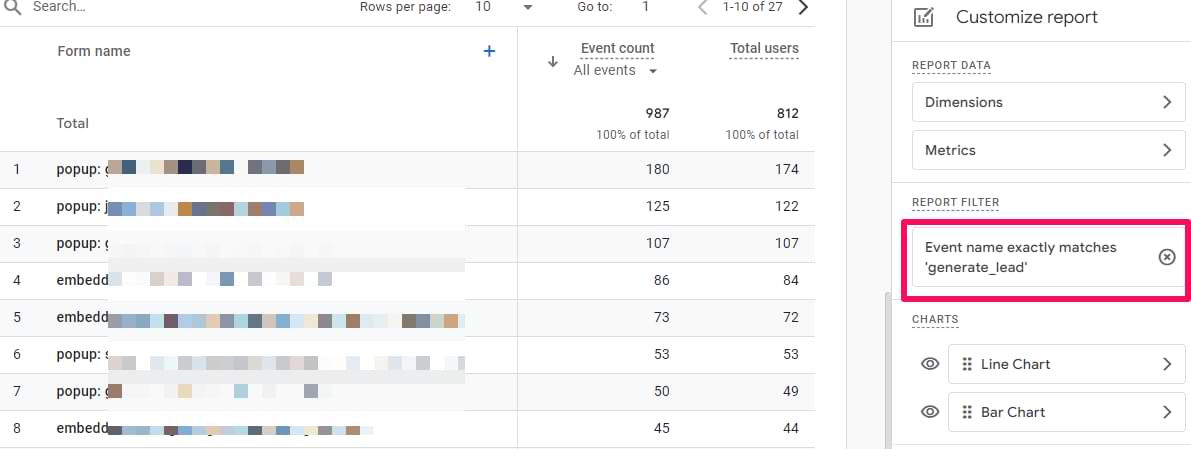This screenshot has width=1191, height=449.
Task: Go to previous page of results
Action: click(702, 7)
